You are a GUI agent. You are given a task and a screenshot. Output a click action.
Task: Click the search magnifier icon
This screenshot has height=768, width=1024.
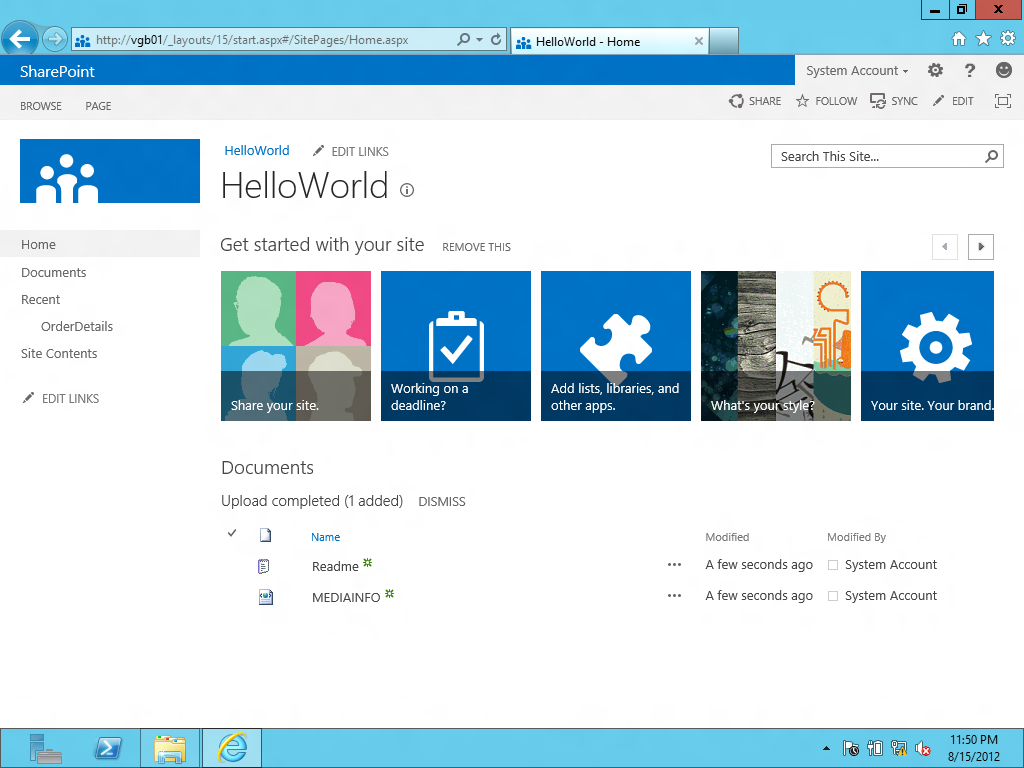[x=990, y=156]
